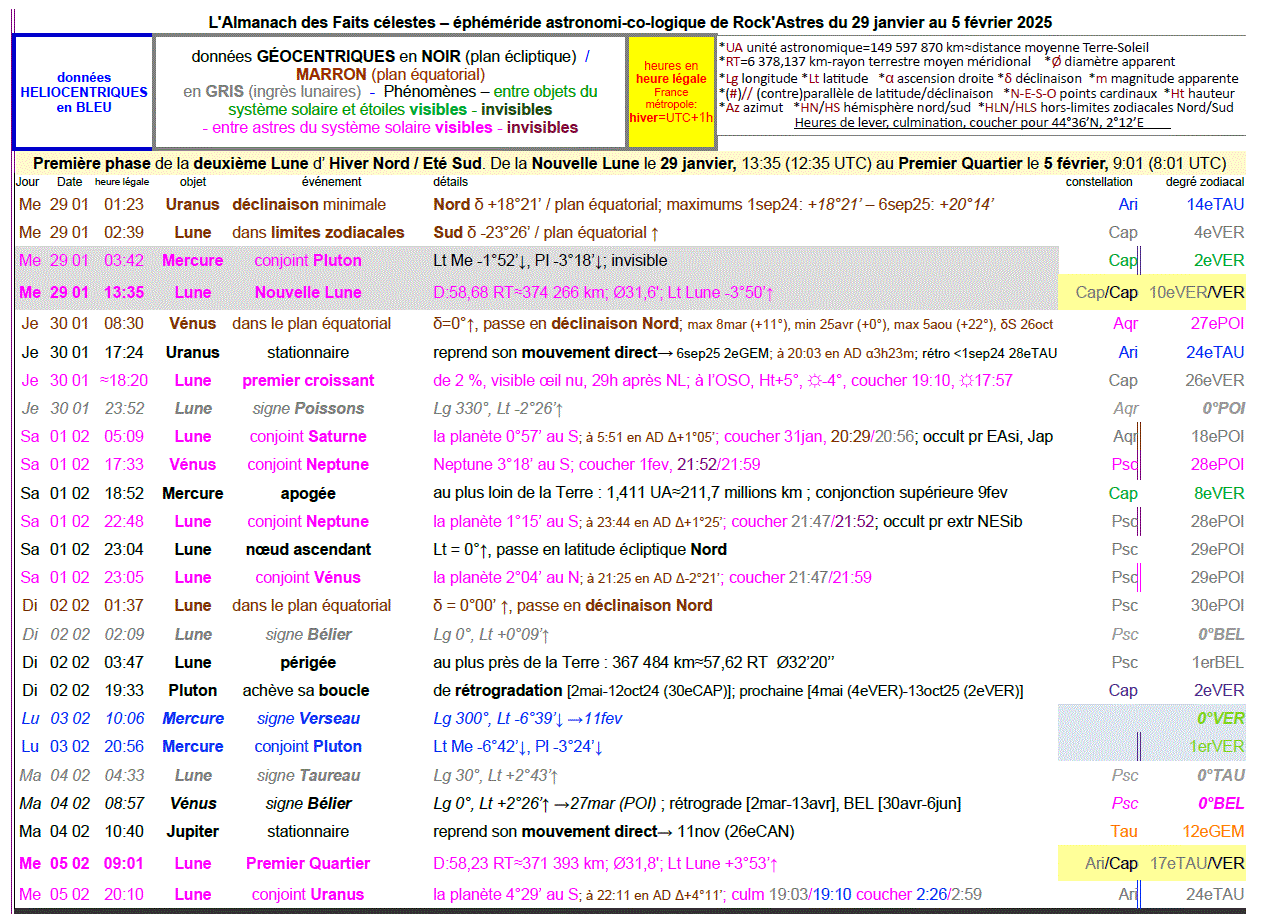
Task: Click 'signe Taureau' Lune event at 04:33
Action: [308, 775]
